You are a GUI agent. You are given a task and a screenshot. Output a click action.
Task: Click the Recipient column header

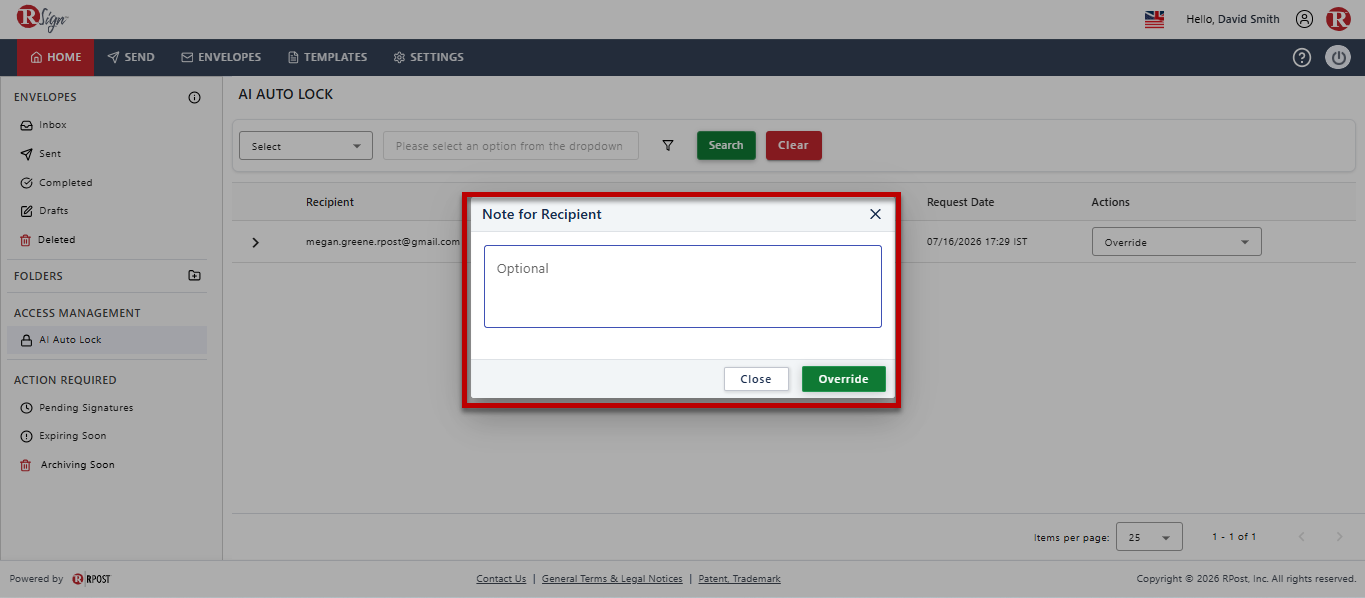pyautogui.click(x=330, y=202)
